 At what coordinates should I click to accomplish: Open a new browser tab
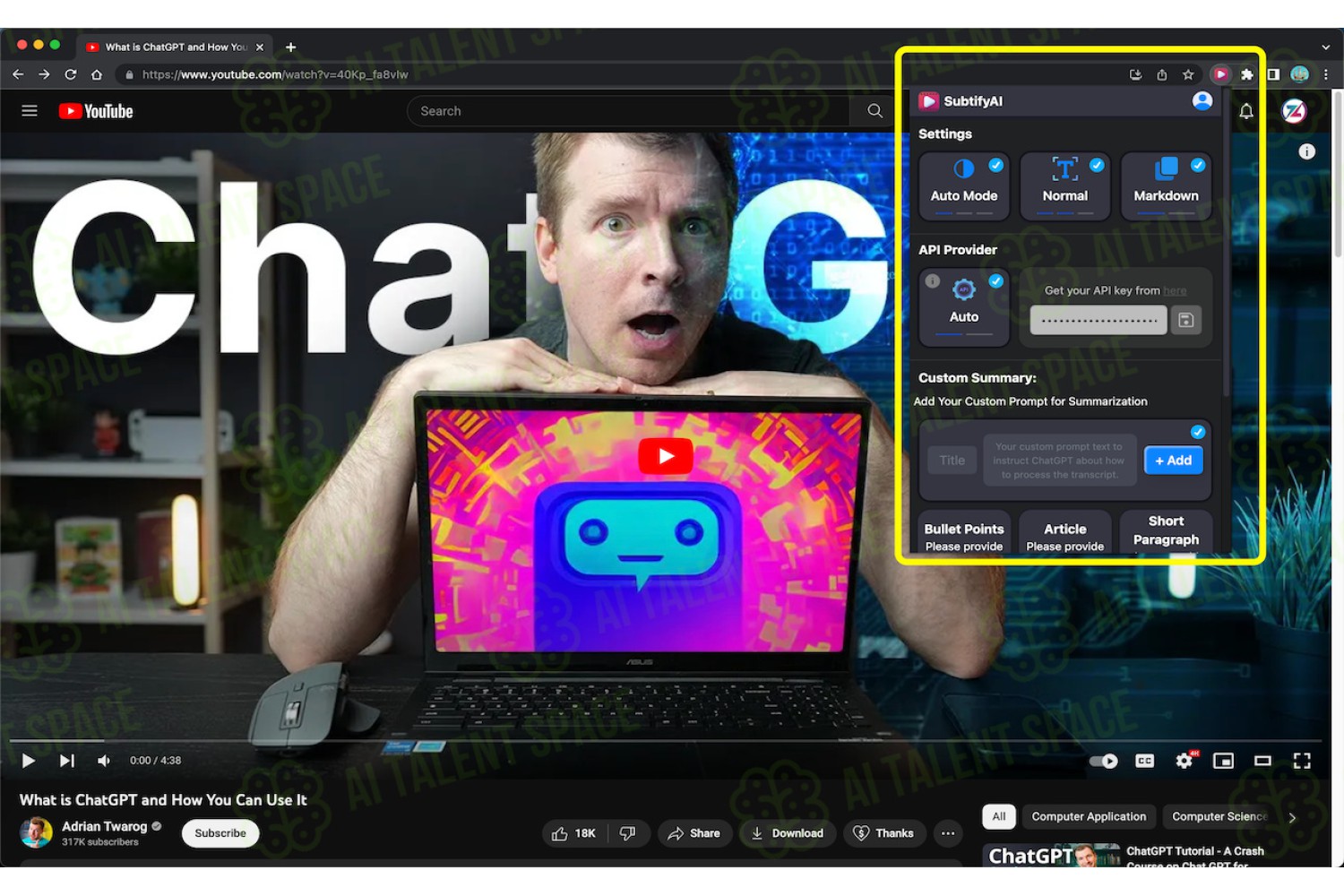click(x=290, y=47)
